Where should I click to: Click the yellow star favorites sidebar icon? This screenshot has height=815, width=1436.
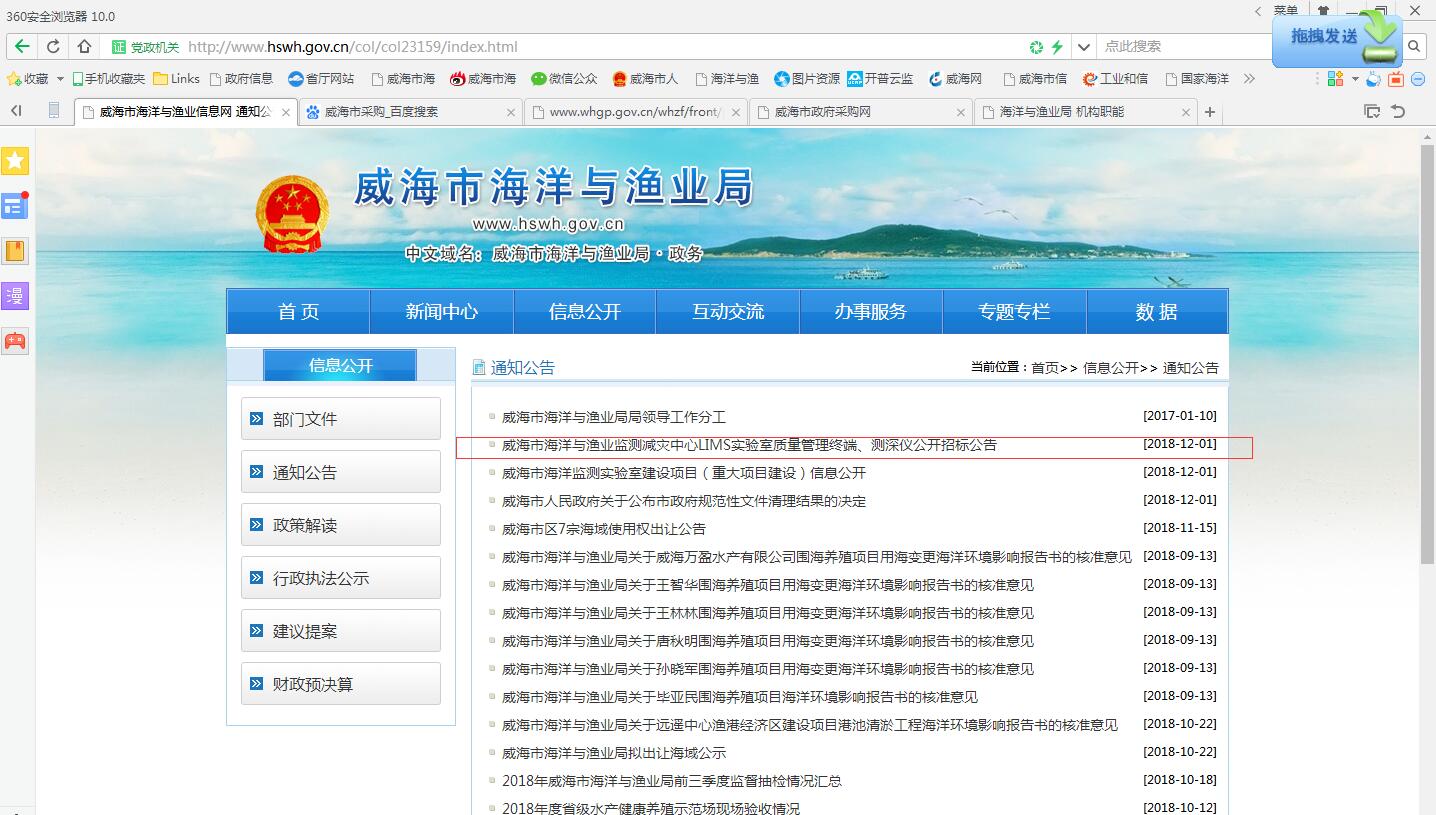tap(15, 161)
